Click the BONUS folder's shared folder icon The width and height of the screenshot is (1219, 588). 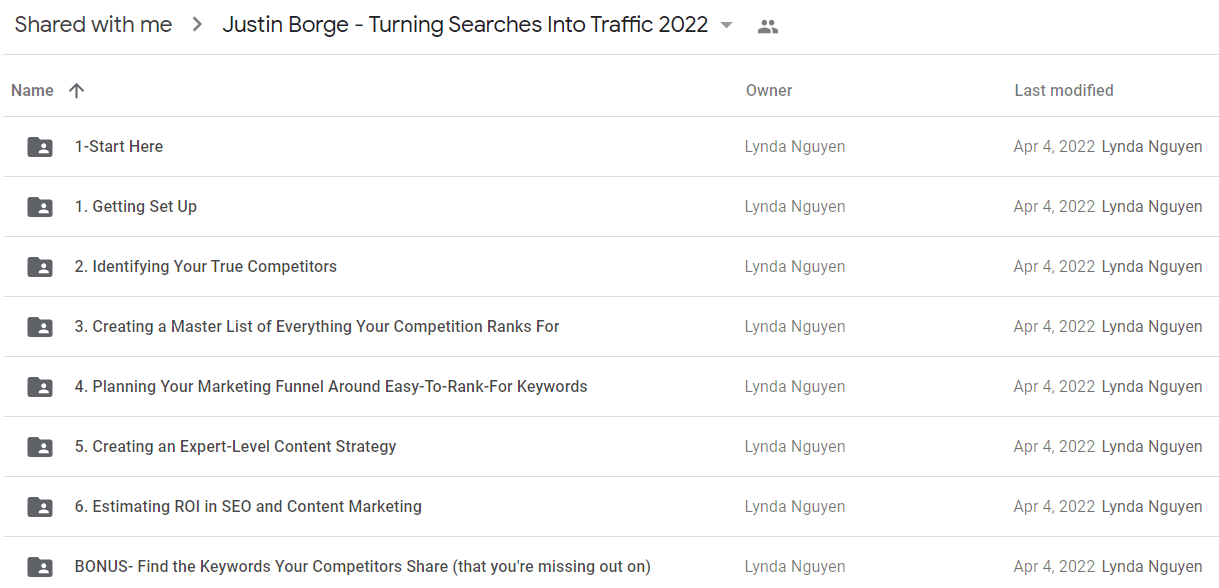coord(40,567)
